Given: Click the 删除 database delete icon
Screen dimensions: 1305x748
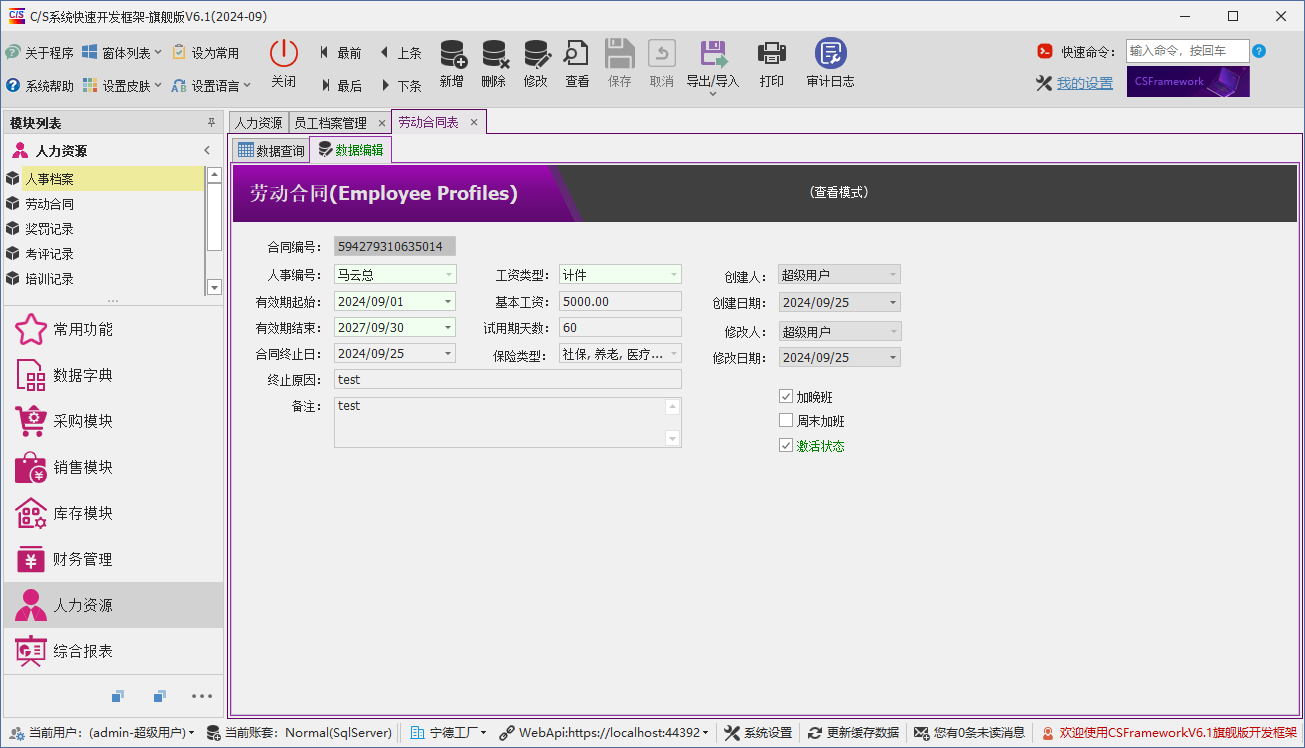Looking at the screenshot, I should (x=494, y=54).
